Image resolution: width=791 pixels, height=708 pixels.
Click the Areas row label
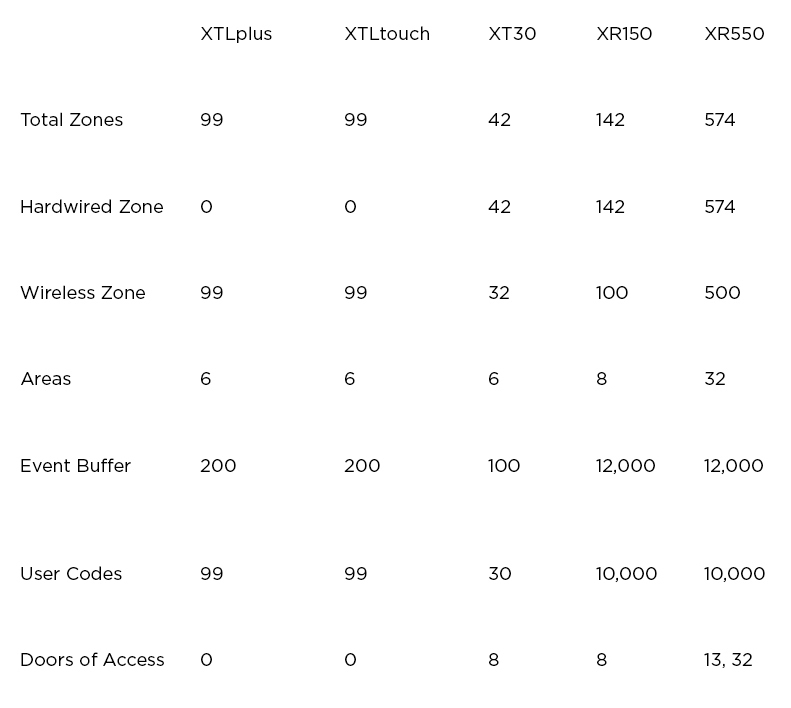pyautogui.click(x=46, y=379)
